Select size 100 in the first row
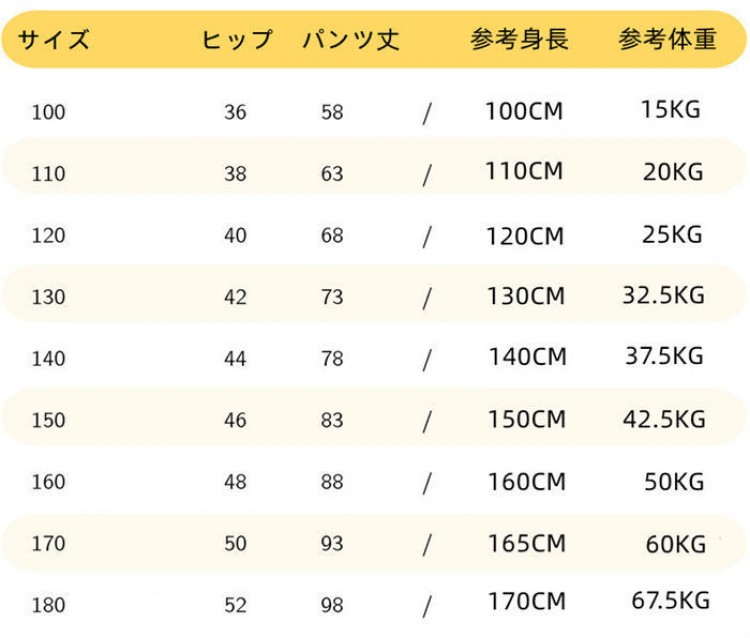 48,112
